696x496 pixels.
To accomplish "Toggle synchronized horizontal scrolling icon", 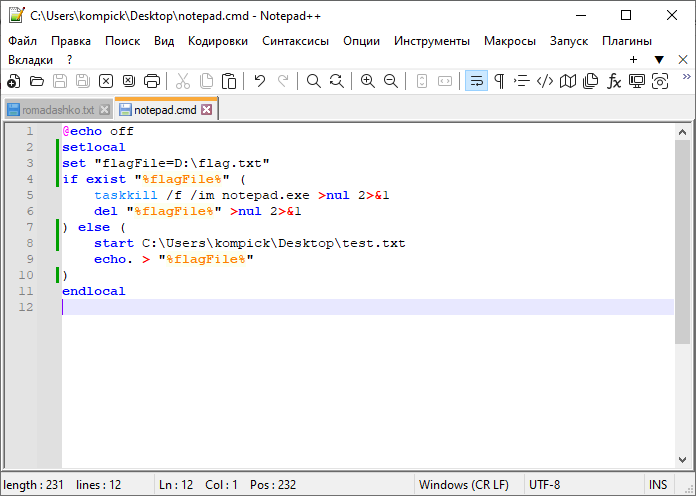I will coord(445,81).
